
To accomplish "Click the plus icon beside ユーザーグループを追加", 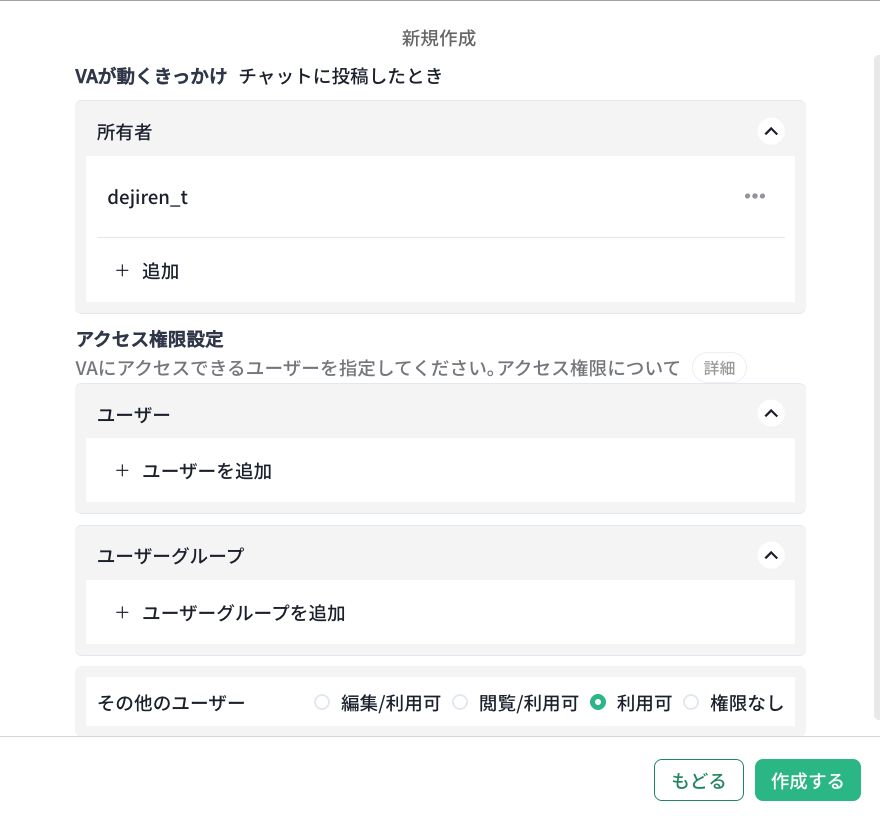I will point(122,612).
